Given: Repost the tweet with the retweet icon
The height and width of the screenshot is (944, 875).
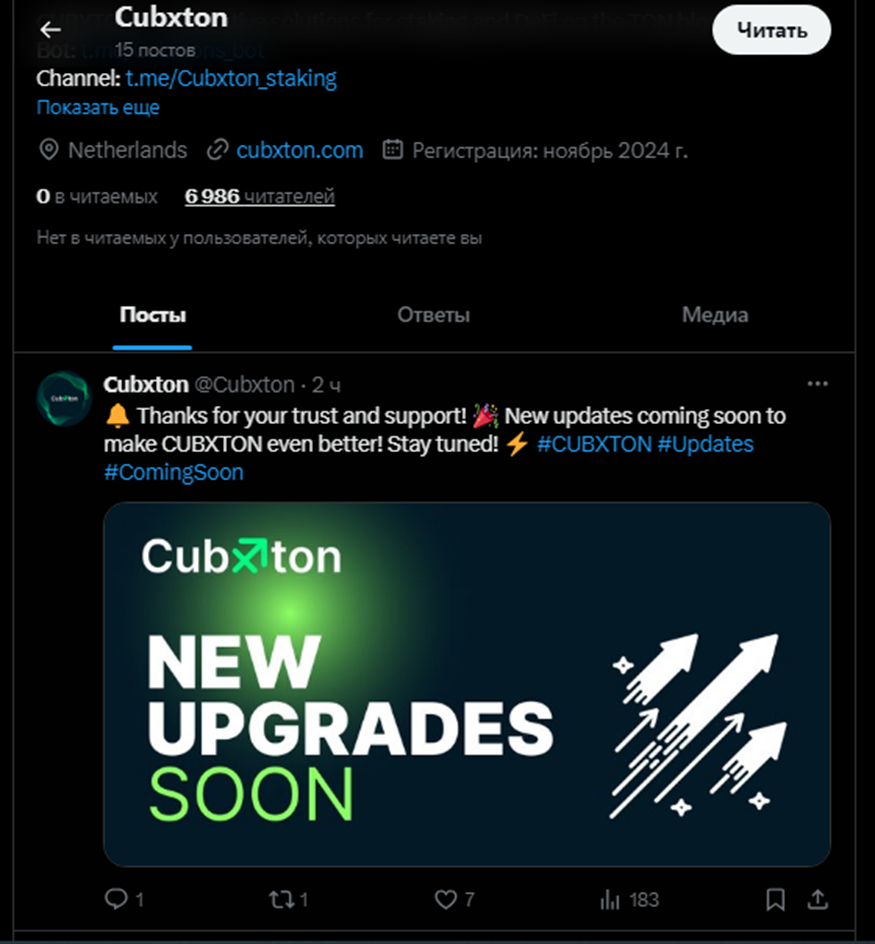Looking at the screenshot, I should [281, 899].
